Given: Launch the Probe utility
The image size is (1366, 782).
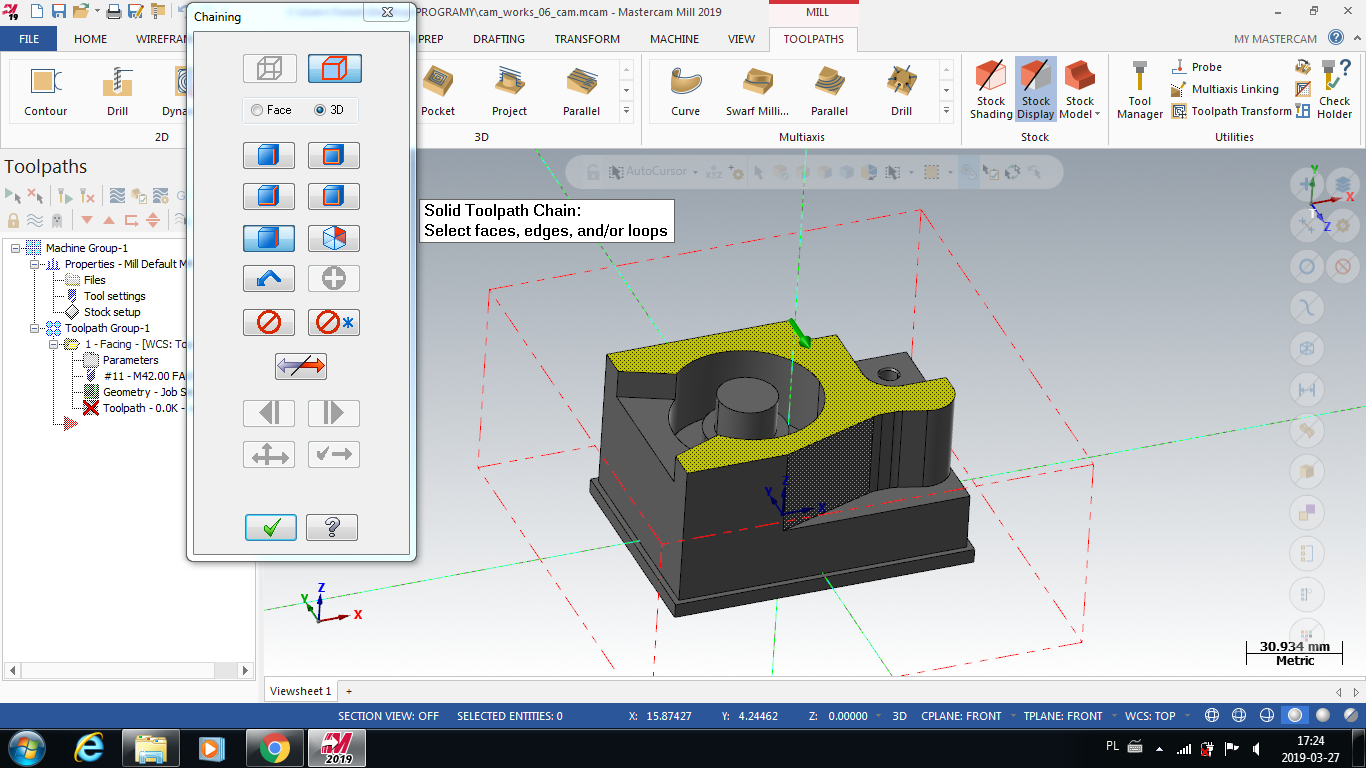Looking at the screenshot, I should [x=1196, y=67].
